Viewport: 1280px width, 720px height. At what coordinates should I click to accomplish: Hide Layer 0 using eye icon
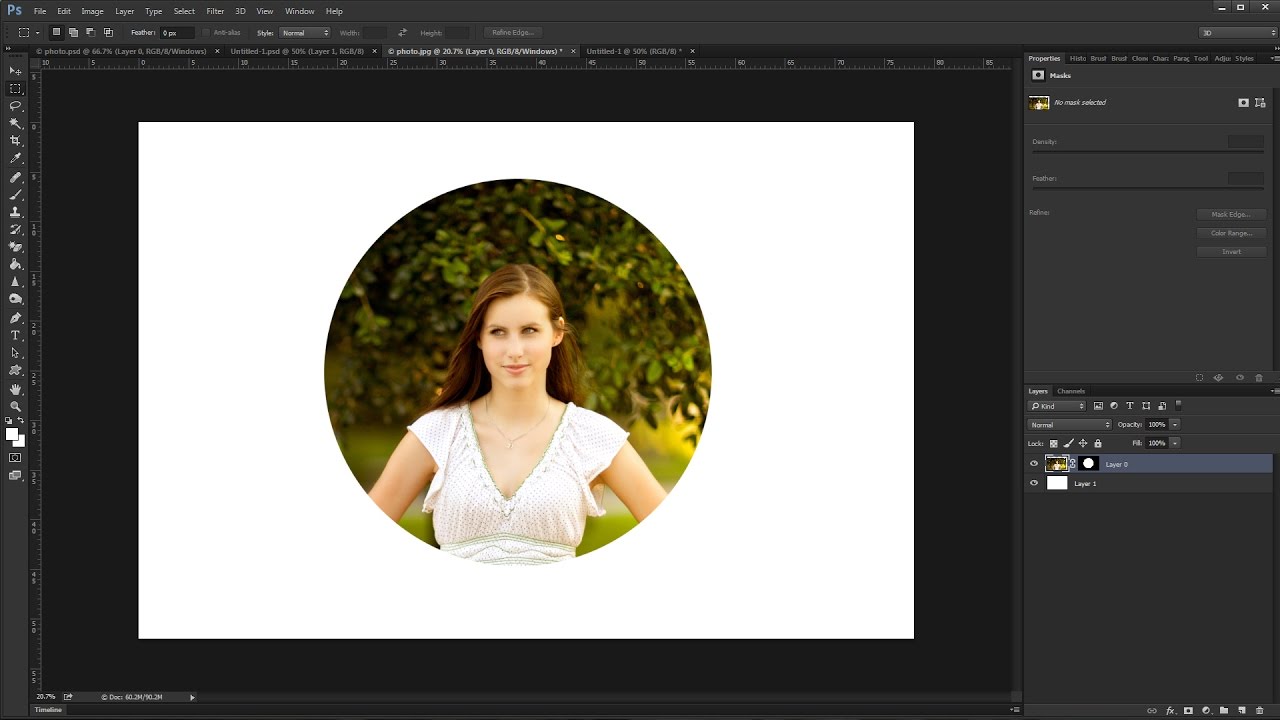(1034, 464)
